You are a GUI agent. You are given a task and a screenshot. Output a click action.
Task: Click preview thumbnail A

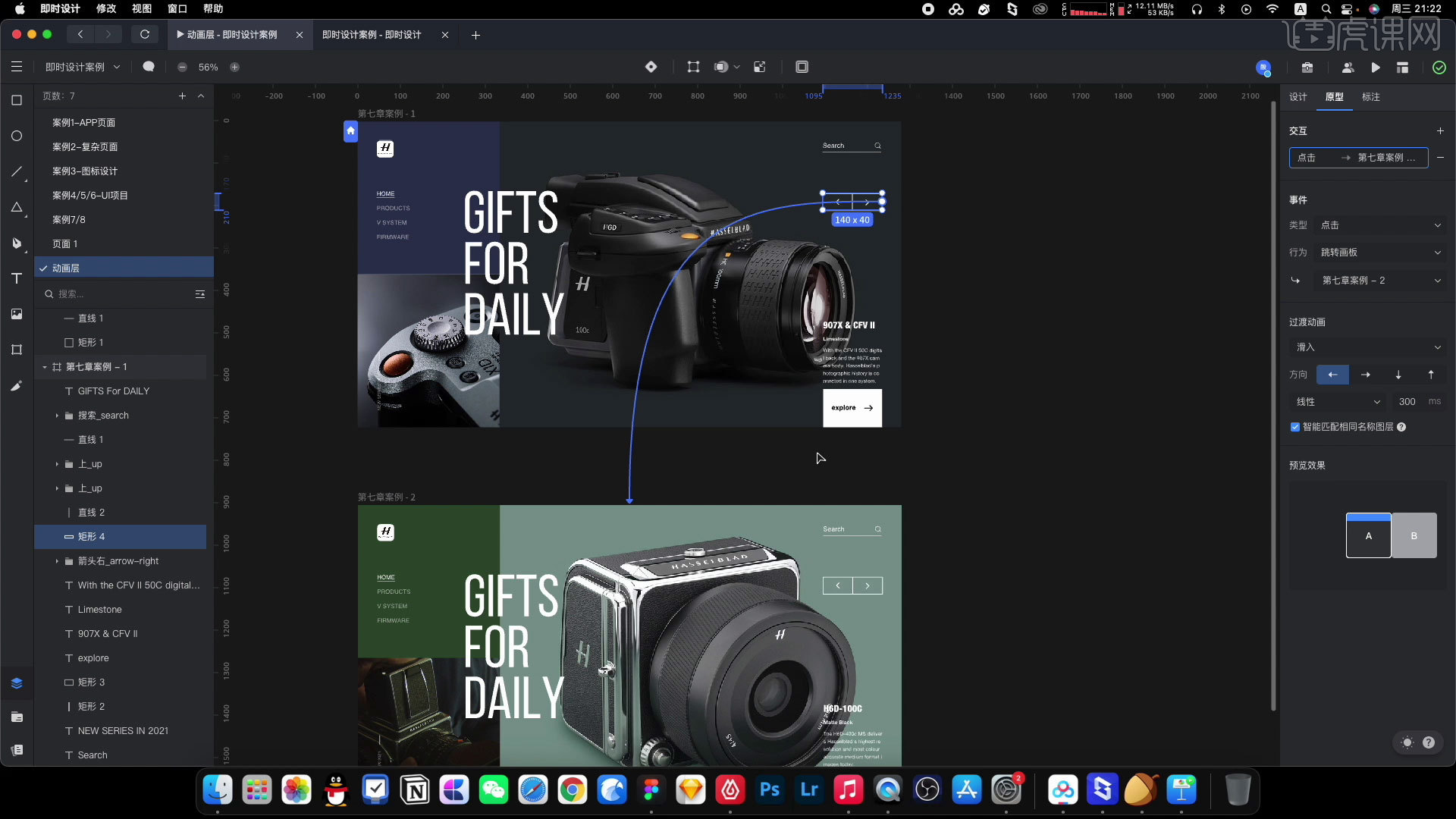(x=1368, y=535)
